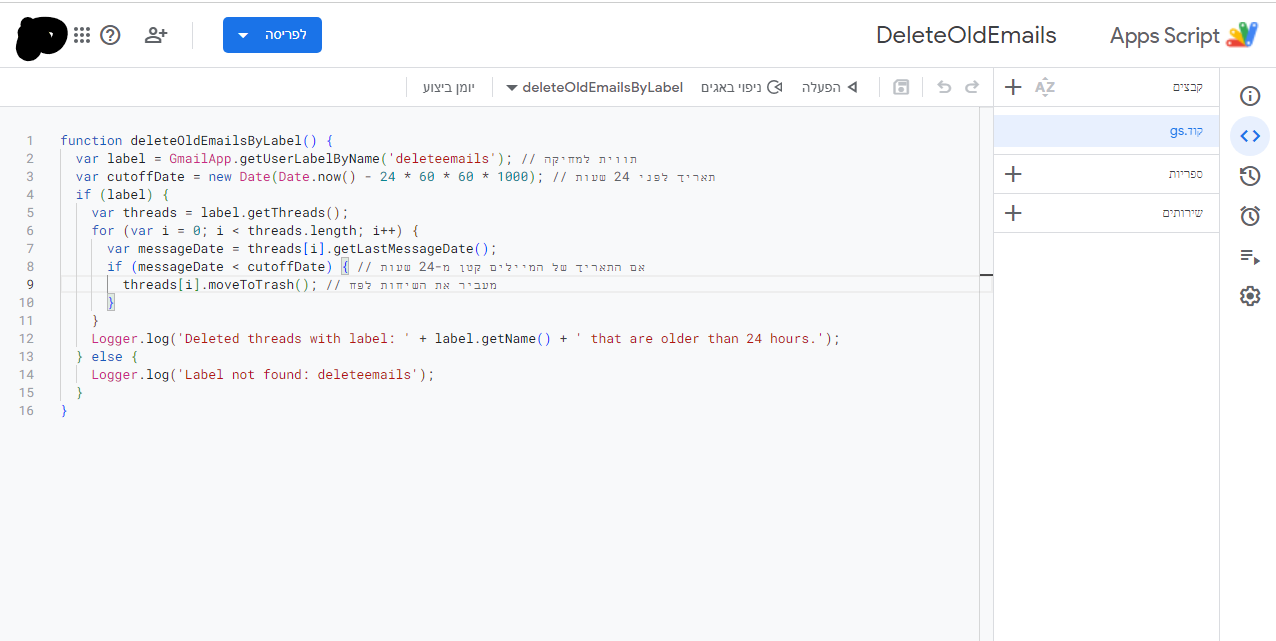This screenshot has height=641, width=1276.
Task: Open the help question mark icon
Action: pyautogui.click(x=111, y=35)
